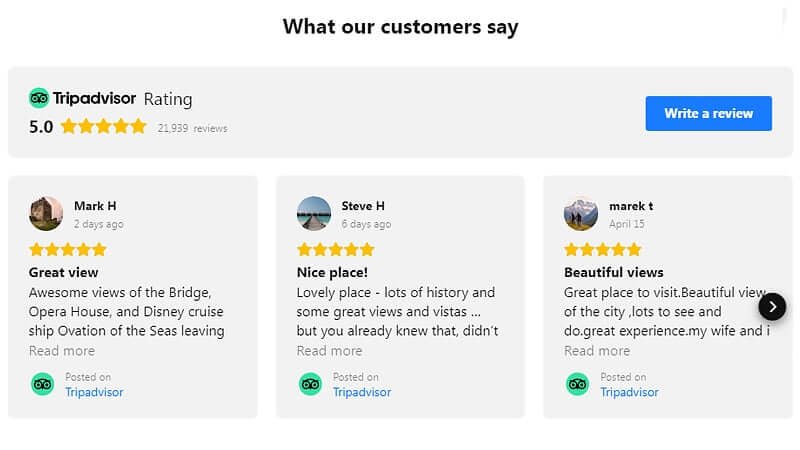800x450 pixels.
Task: Expand Read more on the Great view review
Action: (62, 351)
